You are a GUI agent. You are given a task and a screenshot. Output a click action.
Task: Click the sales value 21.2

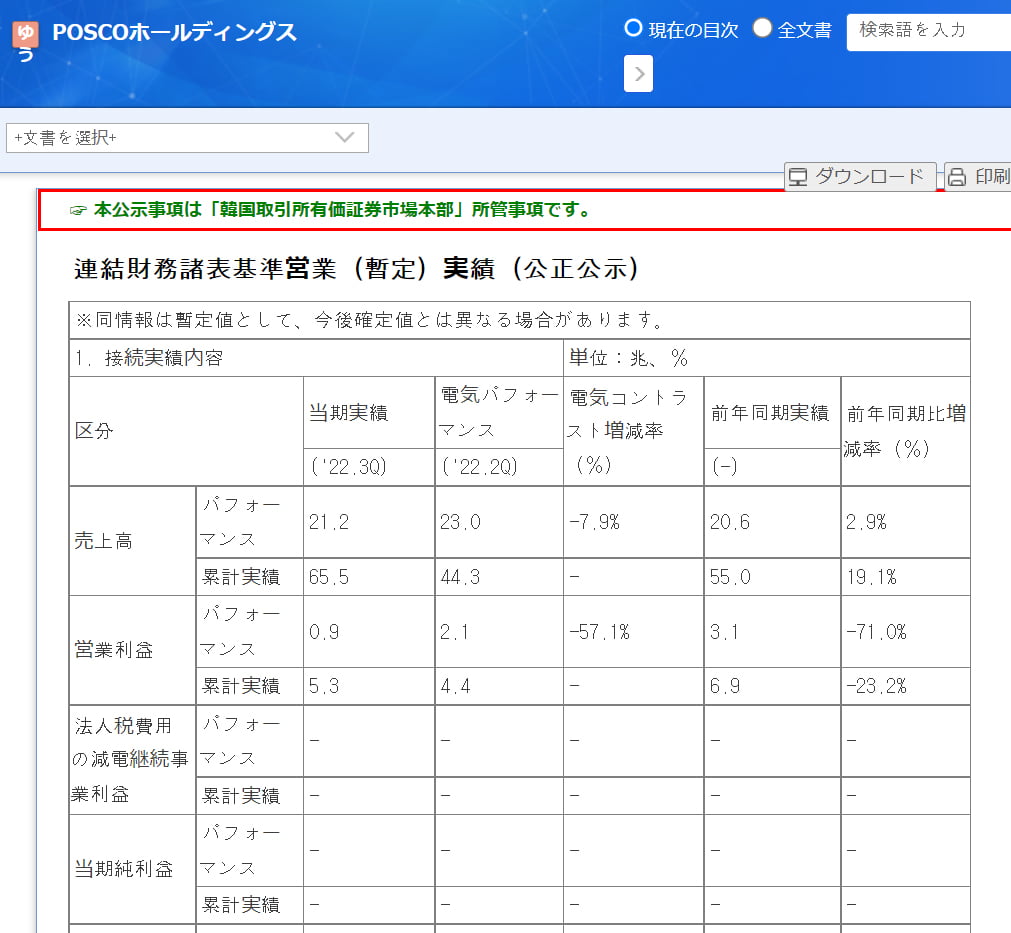click(369, 522)
